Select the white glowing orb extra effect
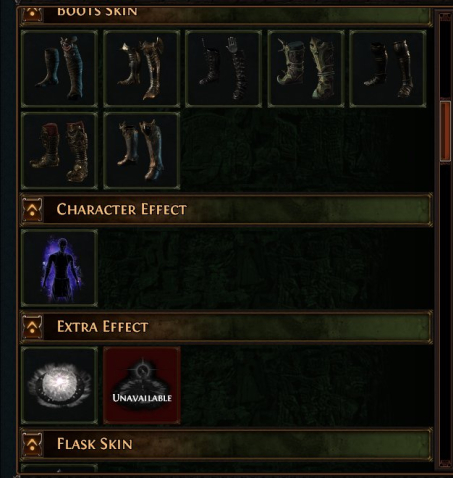Screen dimensions: 453x478 pyautogui.click(x=60, y=385)
